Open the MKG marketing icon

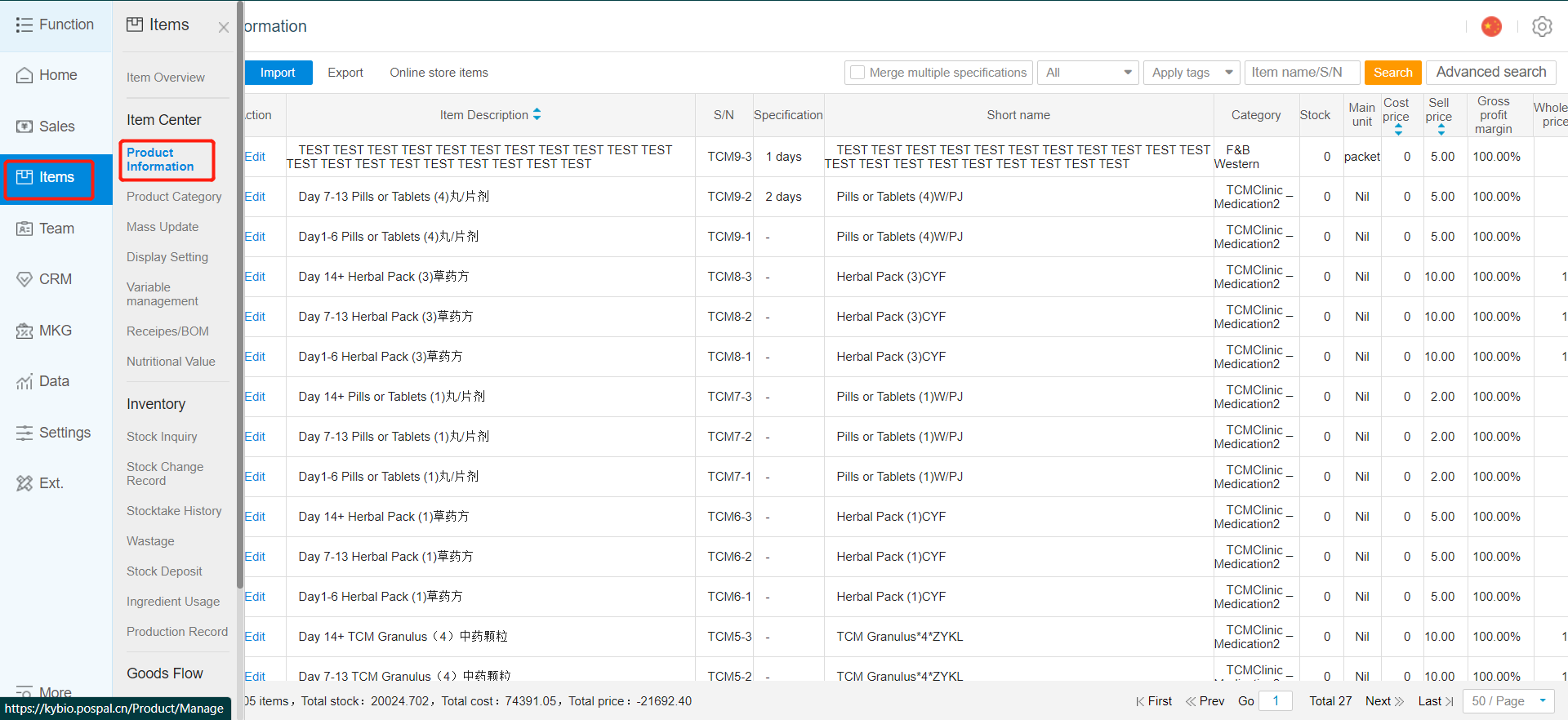(x=24, y=331)
